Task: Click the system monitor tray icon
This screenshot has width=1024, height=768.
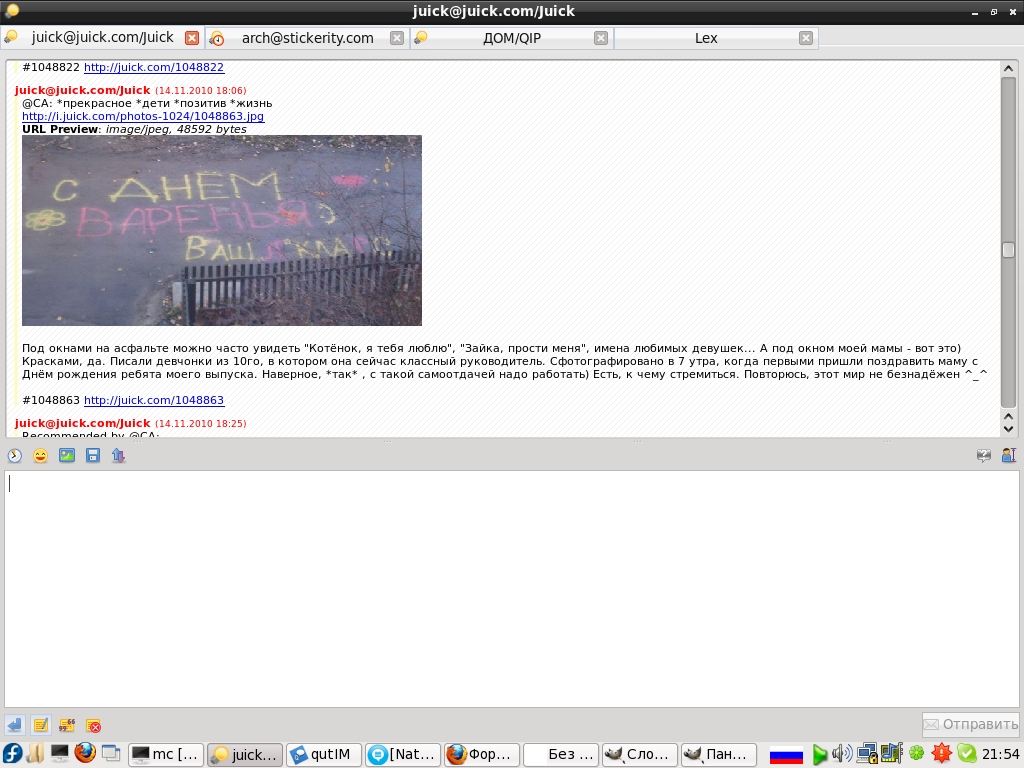Action: (891, 754)
